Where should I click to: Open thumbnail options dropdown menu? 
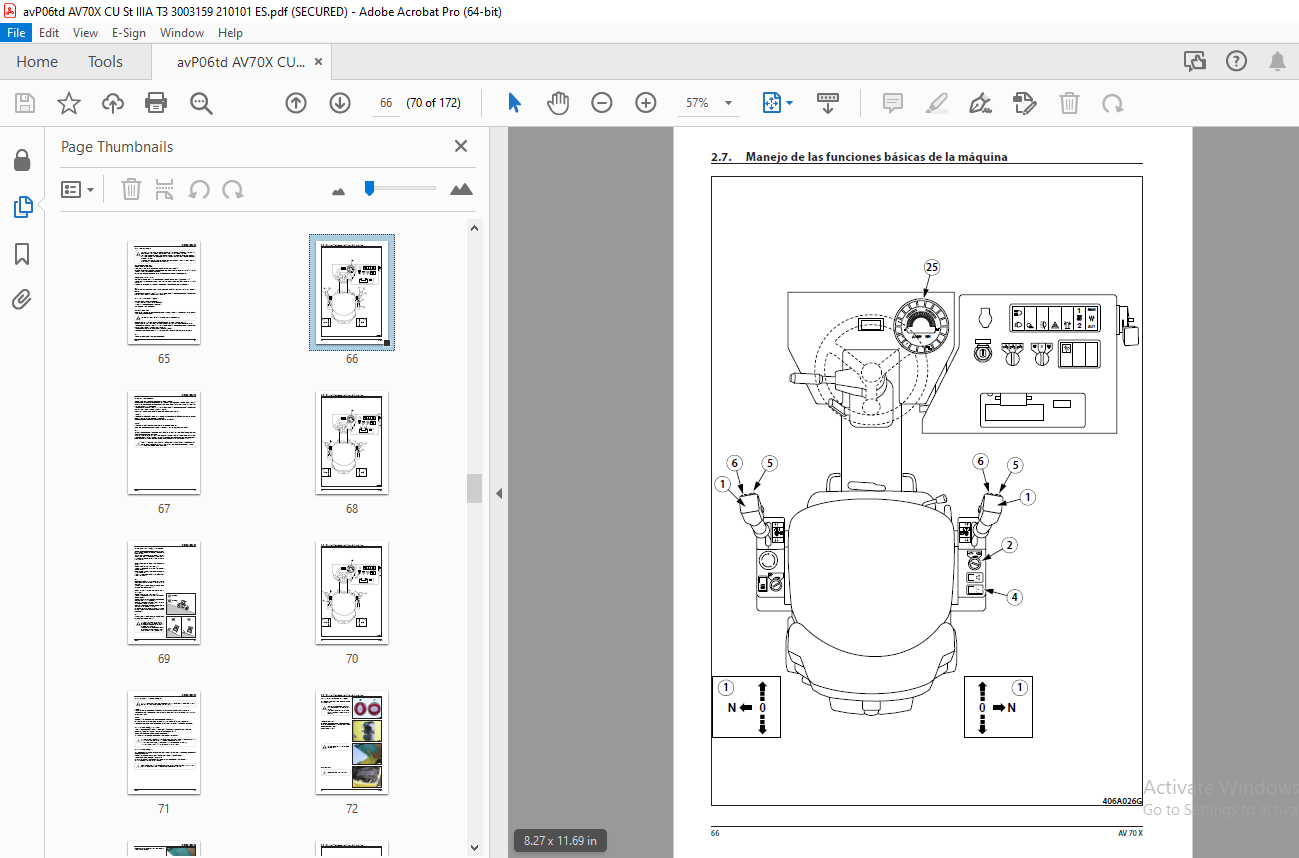coord(78,189)
